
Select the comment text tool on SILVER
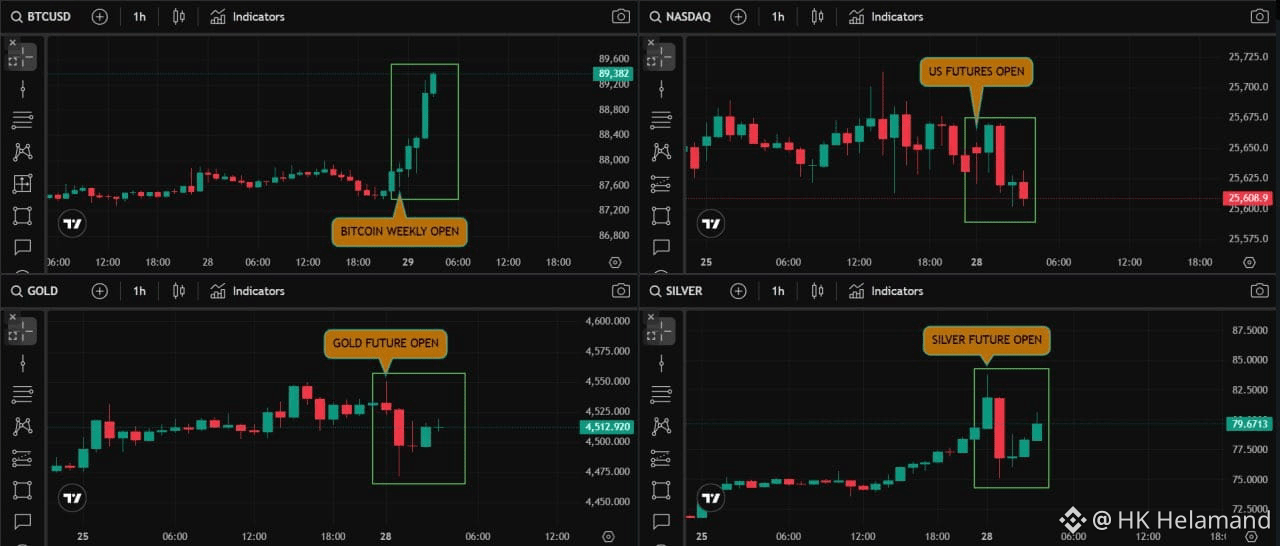pos(660,521)
